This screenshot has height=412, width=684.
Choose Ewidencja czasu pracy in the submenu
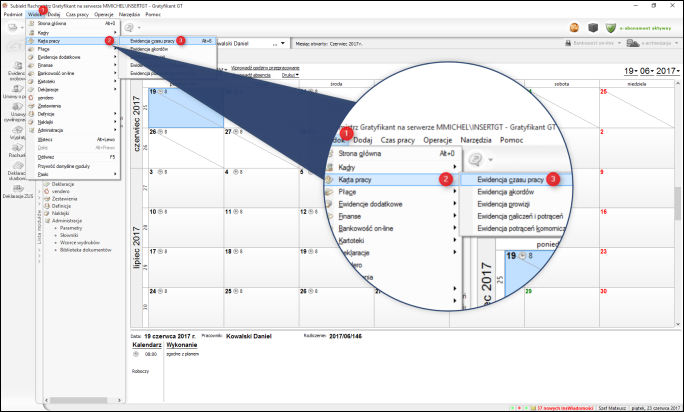coord(167,41)
